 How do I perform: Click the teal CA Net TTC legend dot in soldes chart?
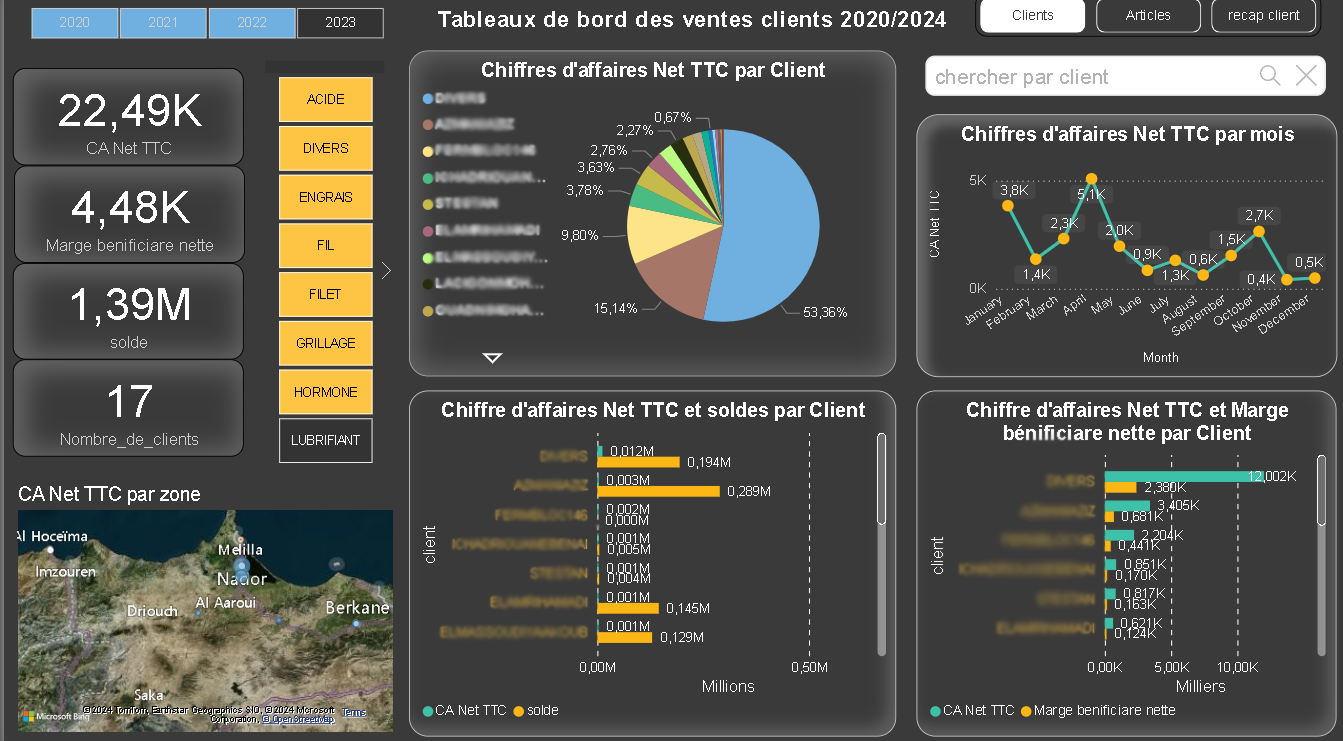tap(428, 711)
